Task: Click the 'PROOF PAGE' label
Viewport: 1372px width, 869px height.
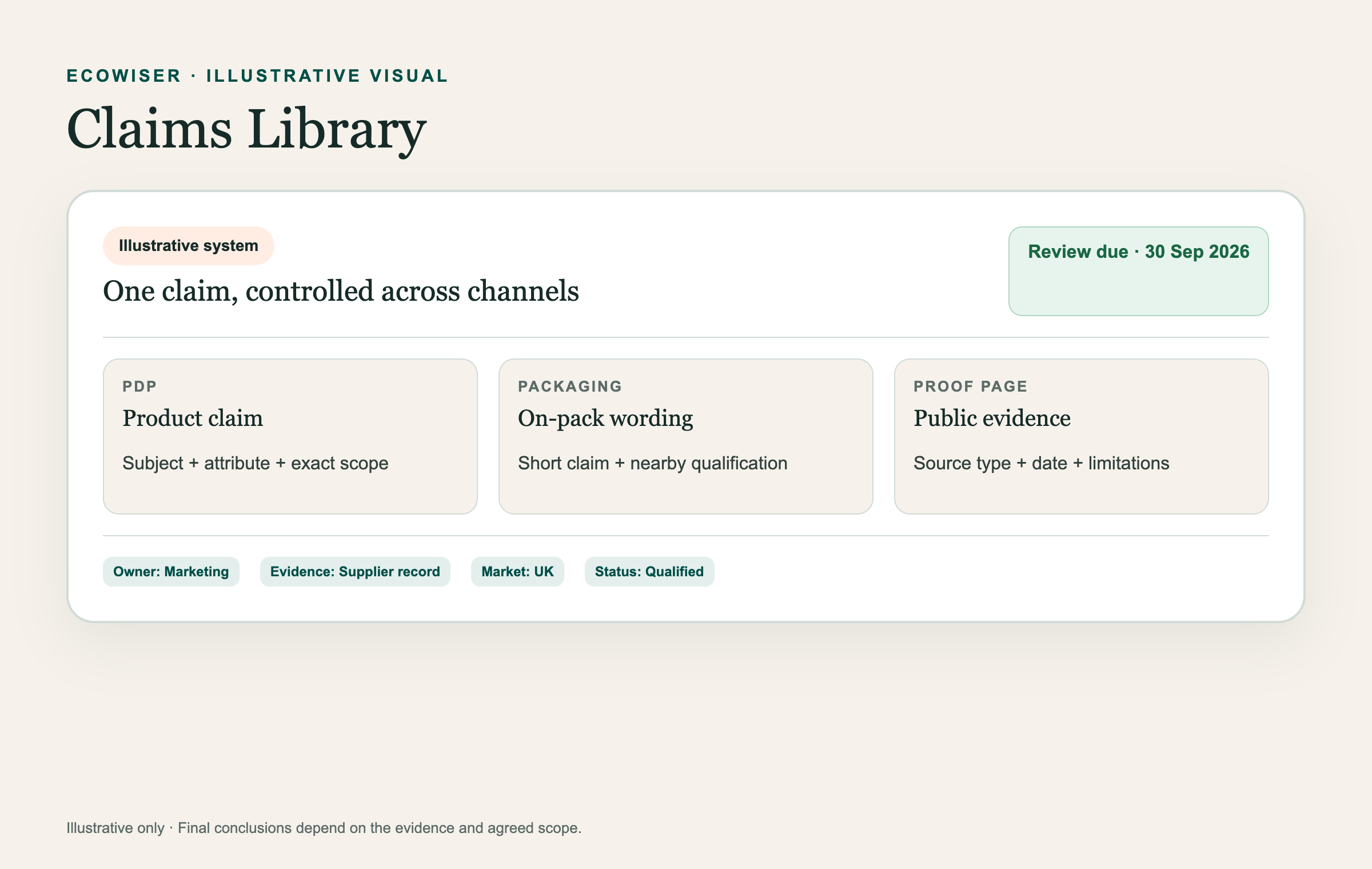Action: point(971,386)
